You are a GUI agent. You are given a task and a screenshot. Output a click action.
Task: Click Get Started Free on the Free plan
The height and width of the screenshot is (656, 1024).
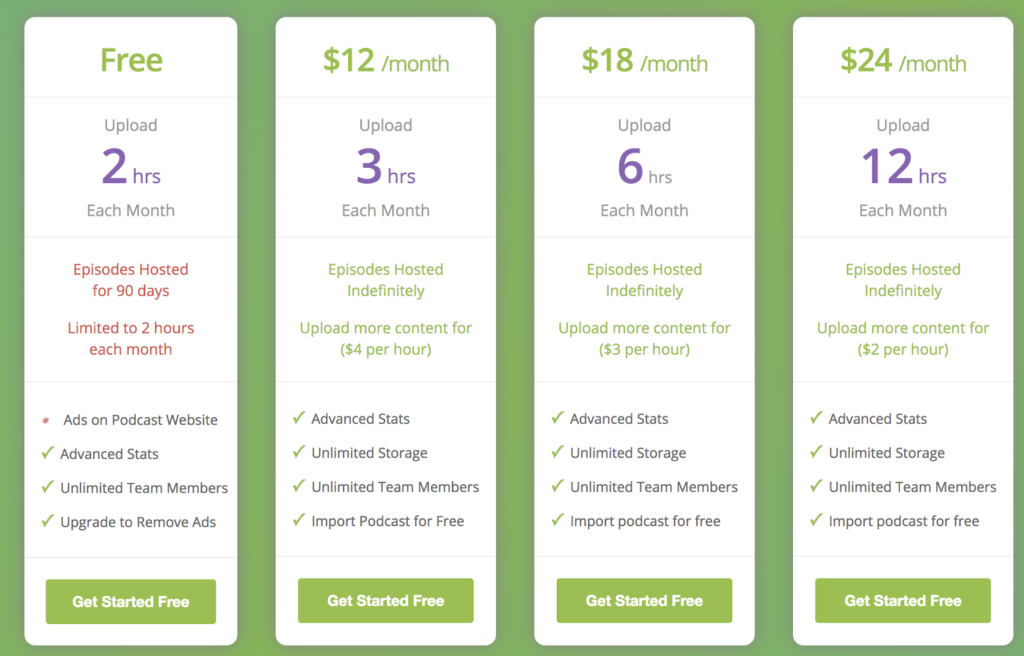[130, 601]
